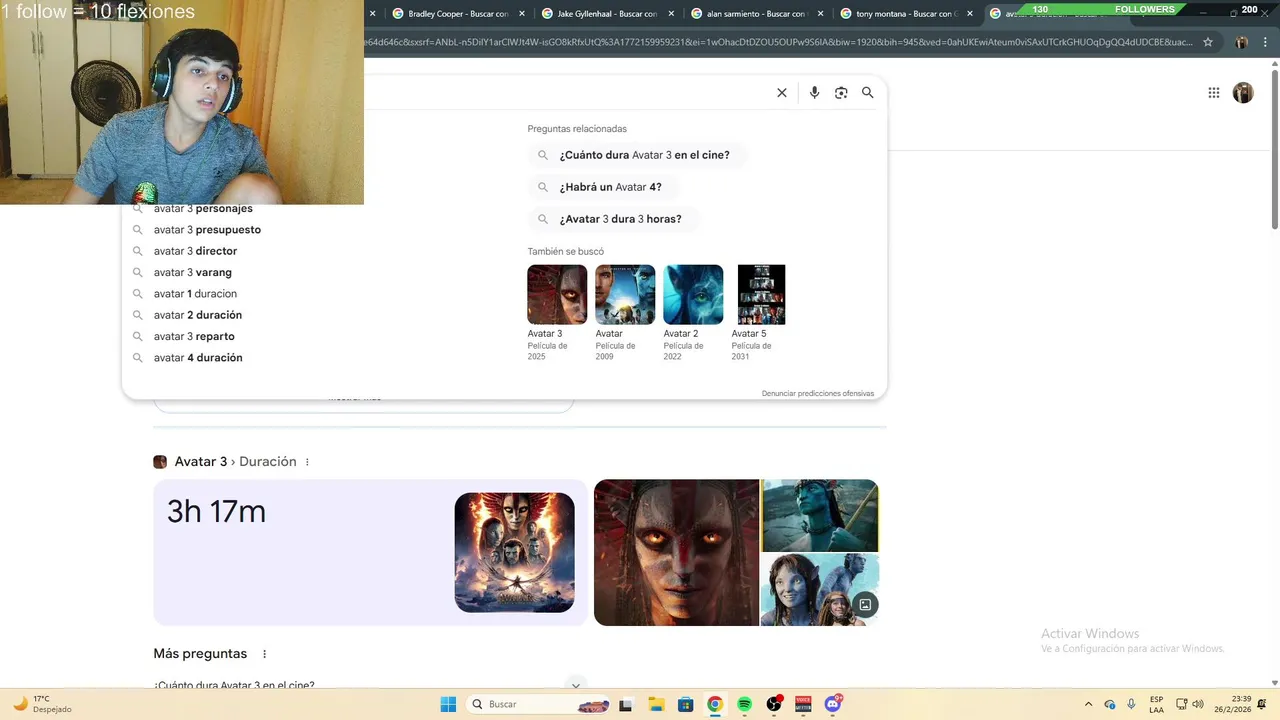Open the Avatar 3 poster in duration card
The image size is (1280, 720).
[514, 552]
